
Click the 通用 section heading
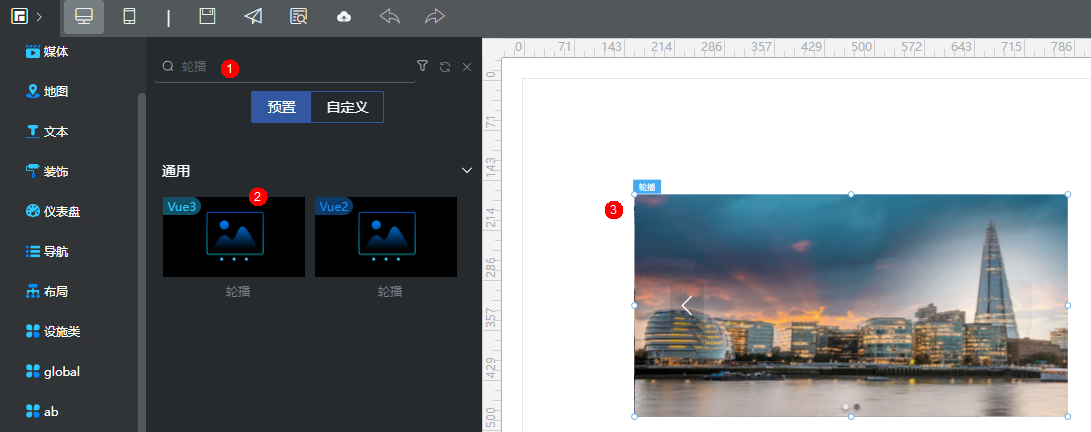(176, 171)
